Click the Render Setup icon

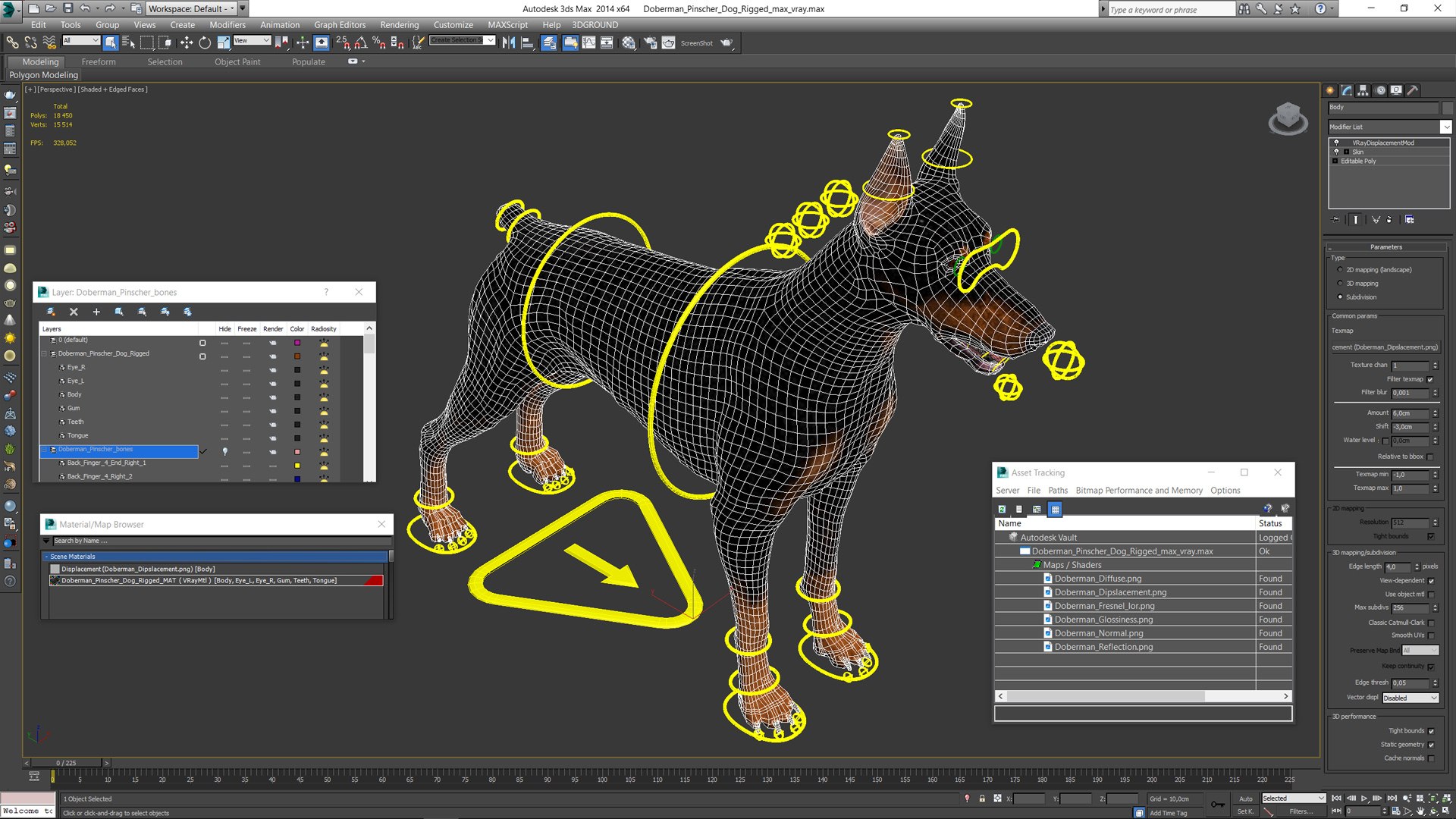[x=650, y=42]
